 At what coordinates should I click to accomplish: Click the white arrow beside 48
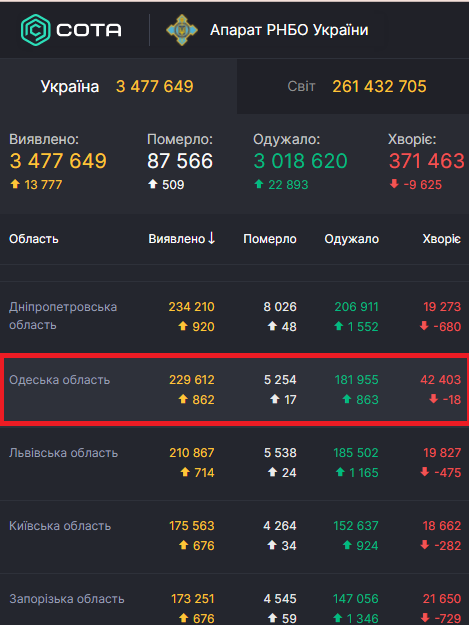point(272,326)
